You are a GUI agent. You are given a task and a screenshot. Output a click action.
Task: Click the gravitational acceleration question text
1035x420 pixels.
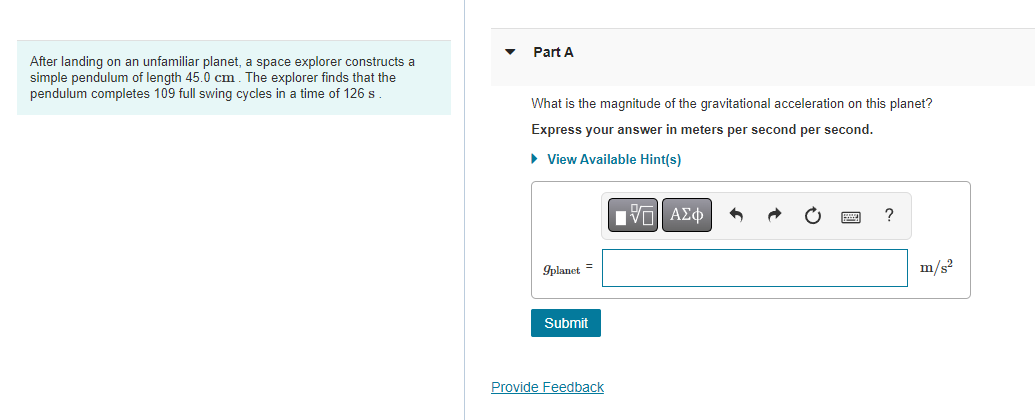pos(731,104)
